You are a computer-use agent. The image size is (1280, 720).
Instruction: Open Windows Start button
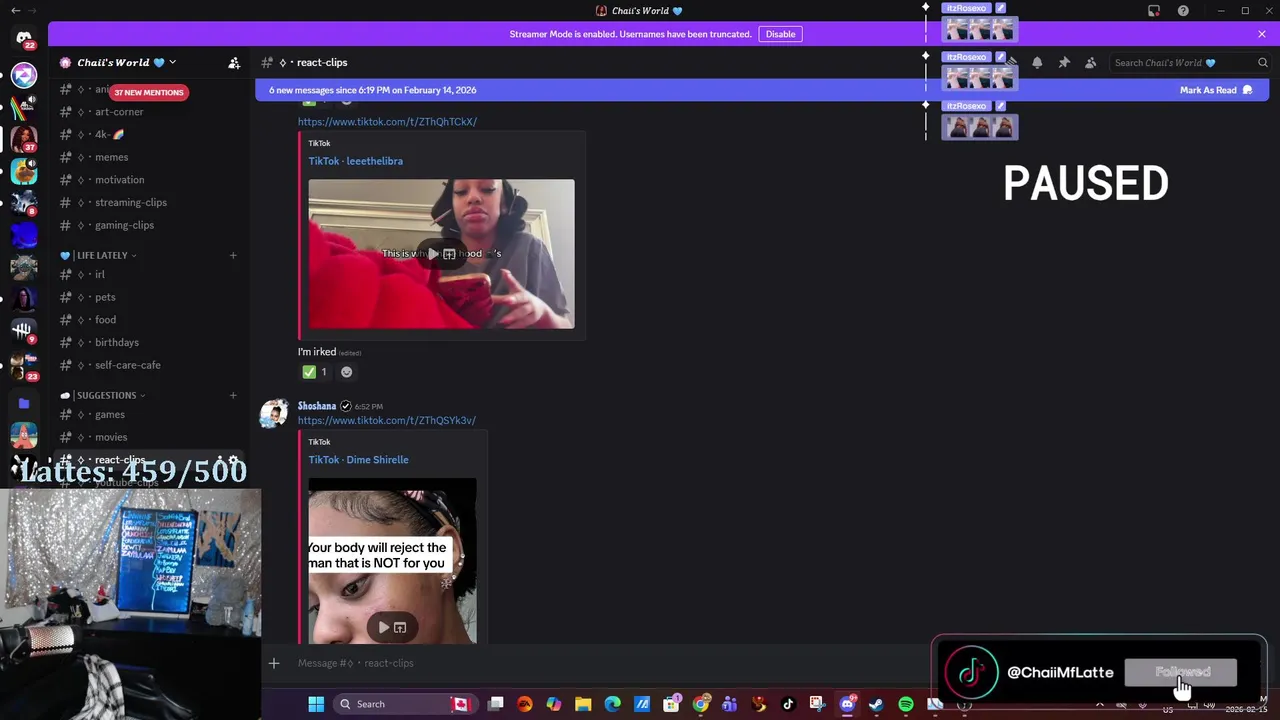(316, 704)
